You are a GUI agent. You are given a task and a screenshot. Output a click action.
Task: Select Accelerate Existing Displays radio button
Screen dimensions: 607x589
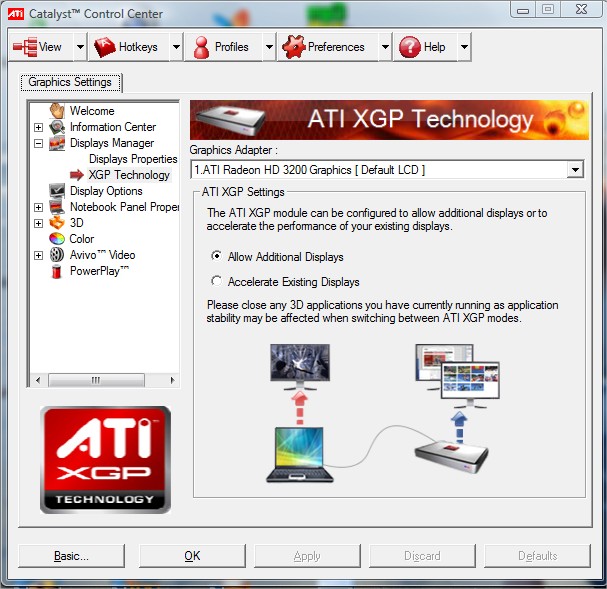coord(216,281)
